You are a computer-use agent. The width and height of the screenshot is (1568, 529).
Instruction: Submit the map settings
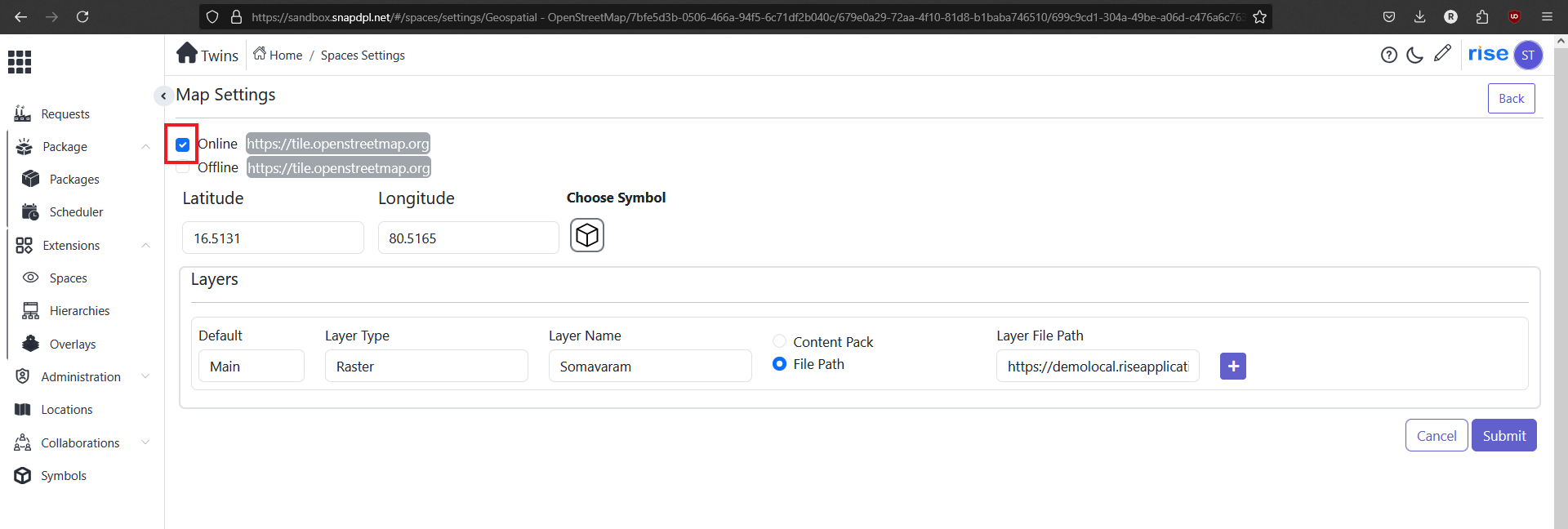[x=1504, y=435]
